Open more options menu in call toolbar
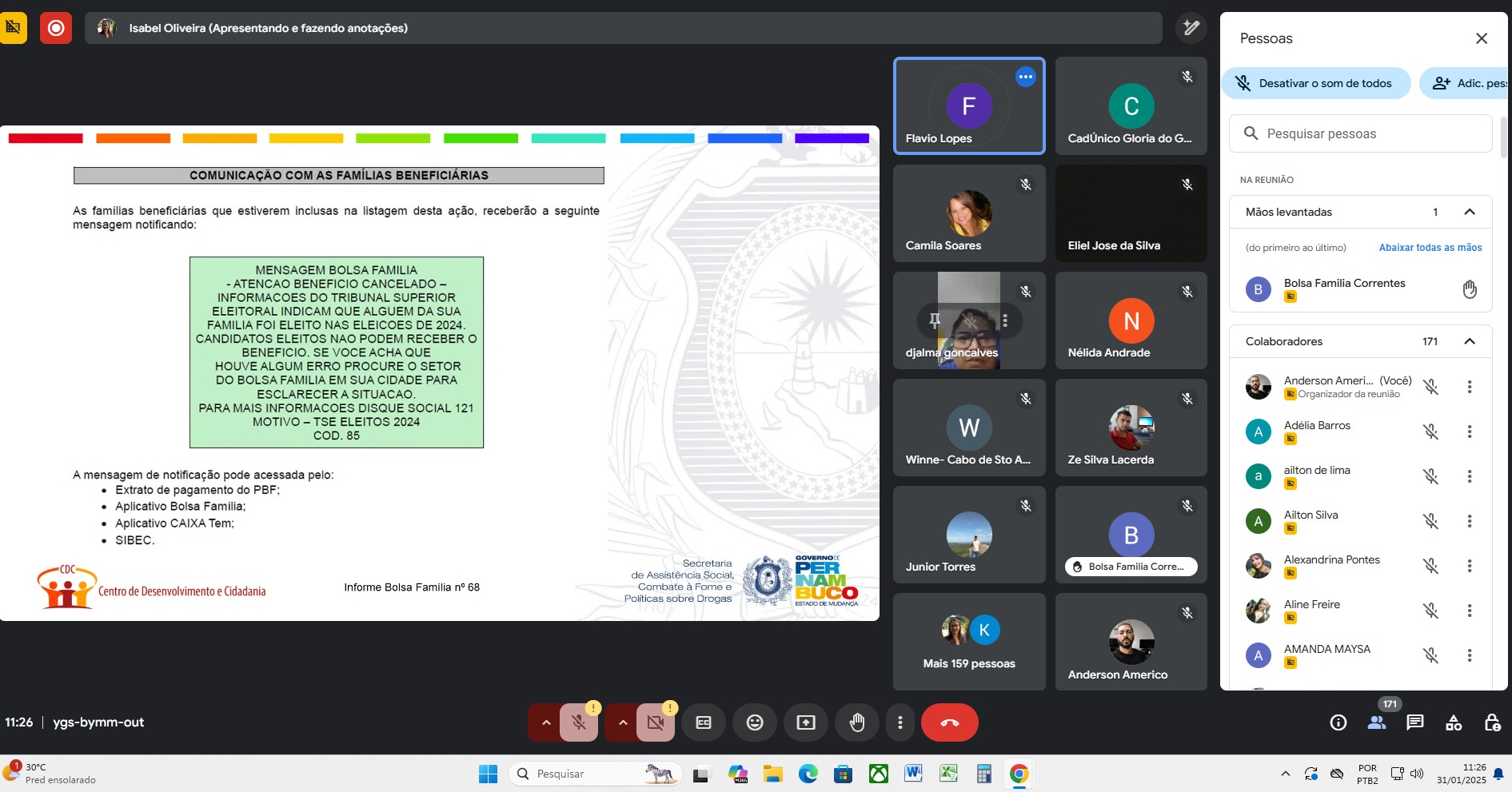 click(900, 722)
